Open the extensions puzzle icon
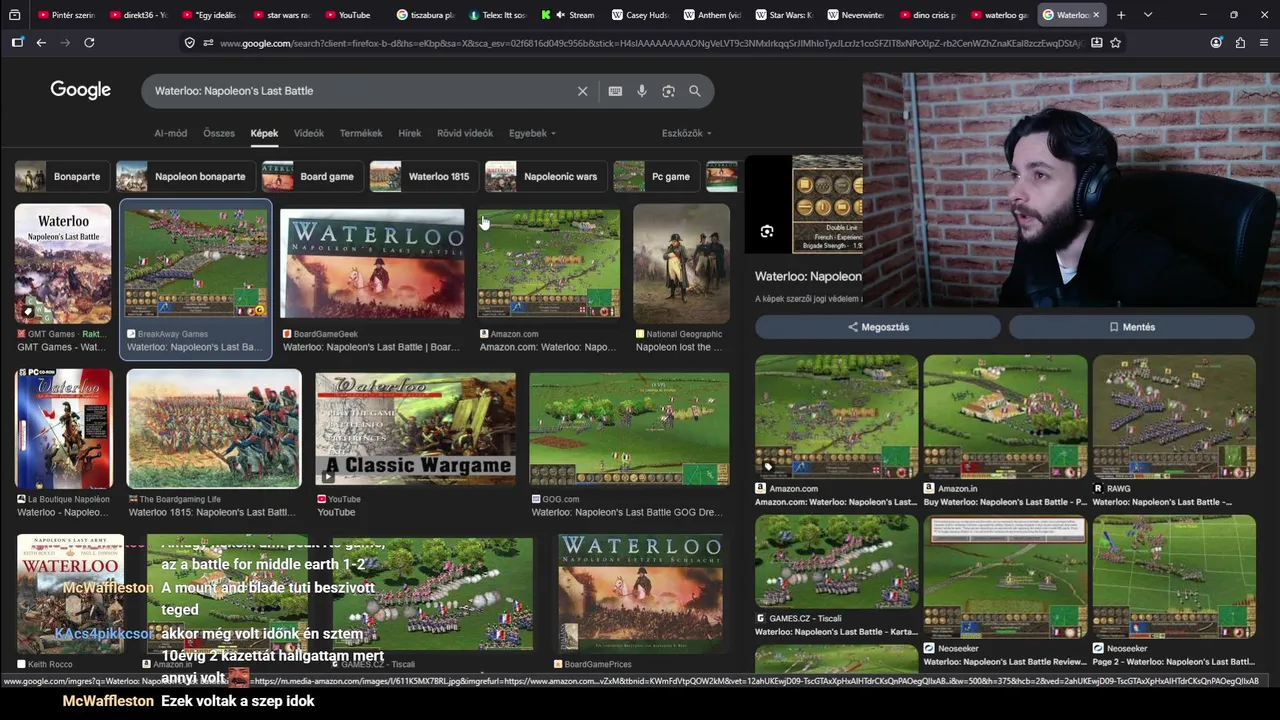This screenshot has width=1280, height=720. tap(1240, 43)
